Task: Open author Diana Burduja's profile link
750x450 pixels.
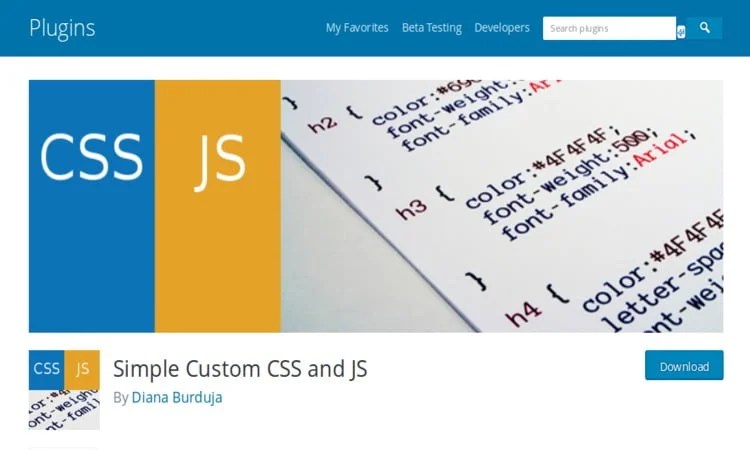Action: click(x=177, y=397)
